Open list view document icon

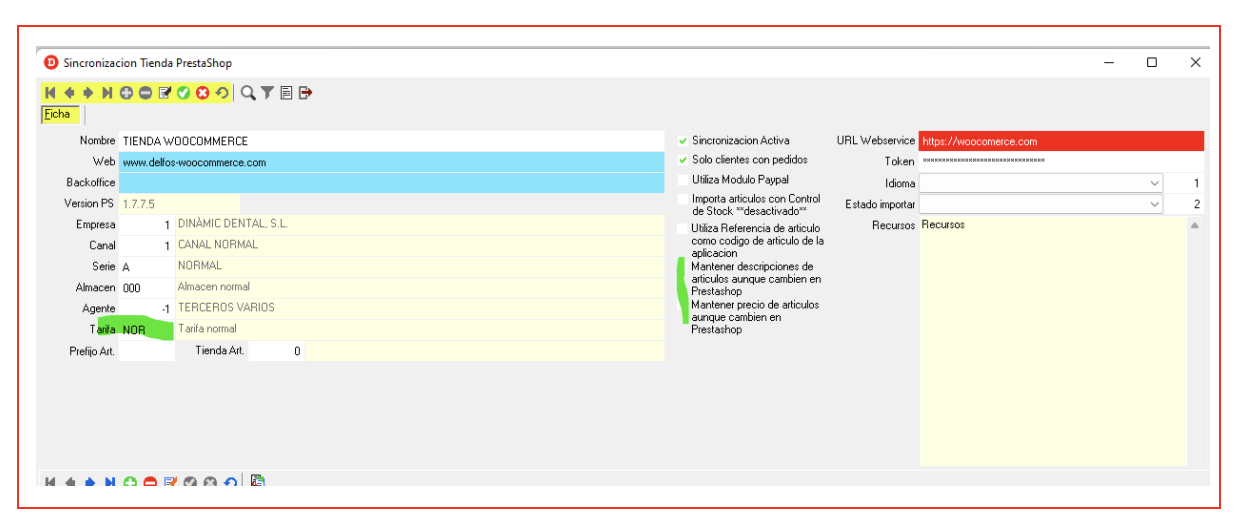286,93
